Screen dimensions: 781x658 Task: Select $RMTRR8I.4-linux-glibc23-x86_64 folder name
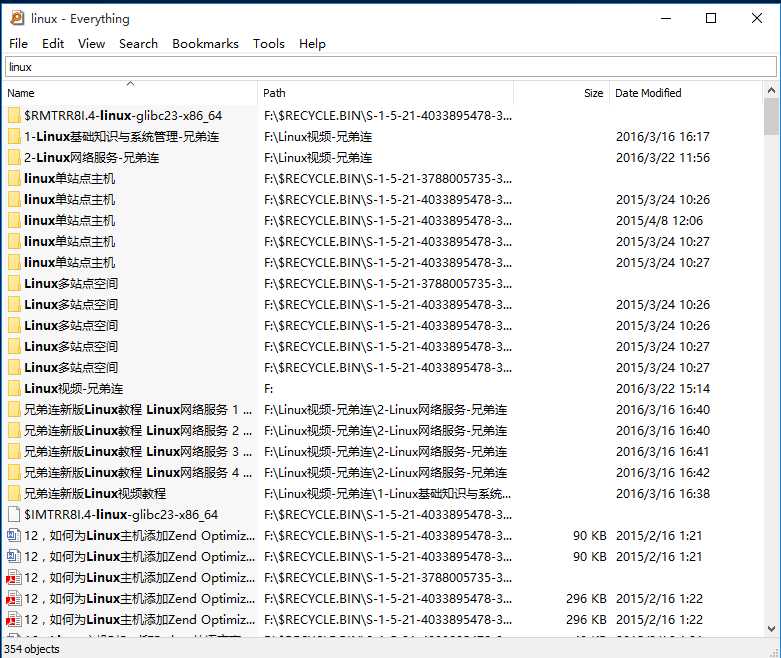[123, 116]
